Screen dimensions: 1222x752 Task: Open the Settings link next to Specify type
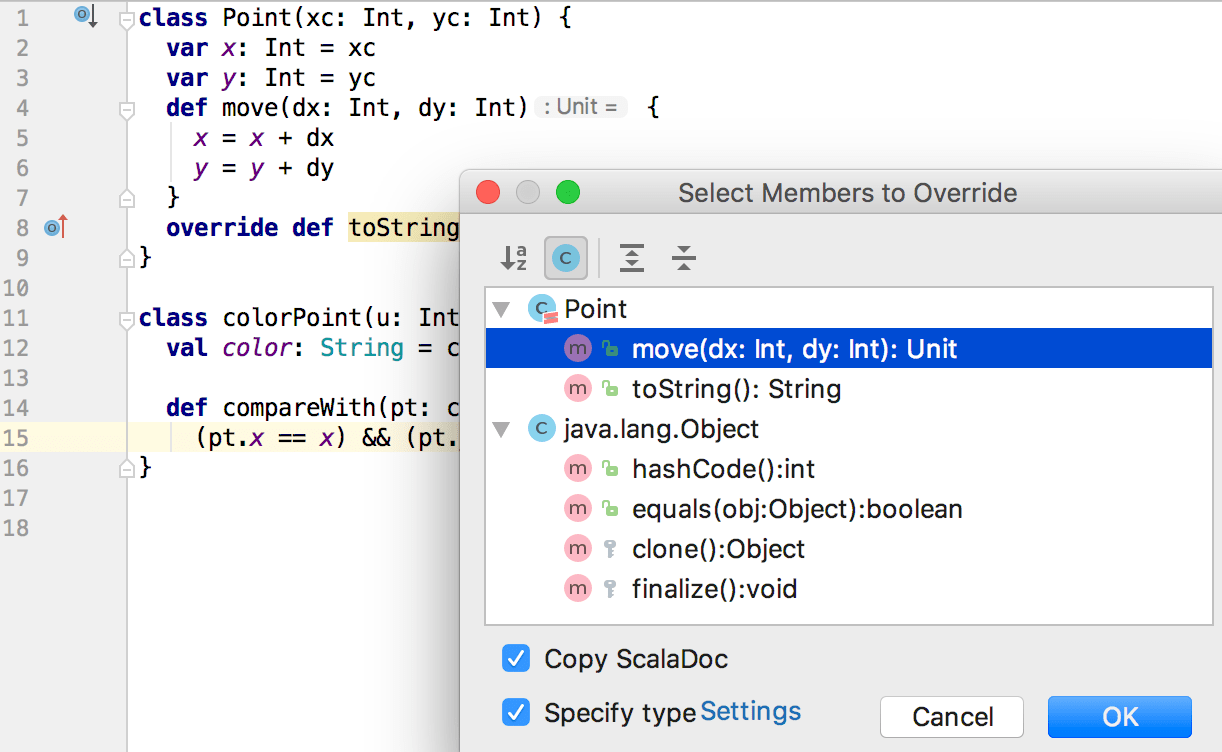[x=750, y=711]
